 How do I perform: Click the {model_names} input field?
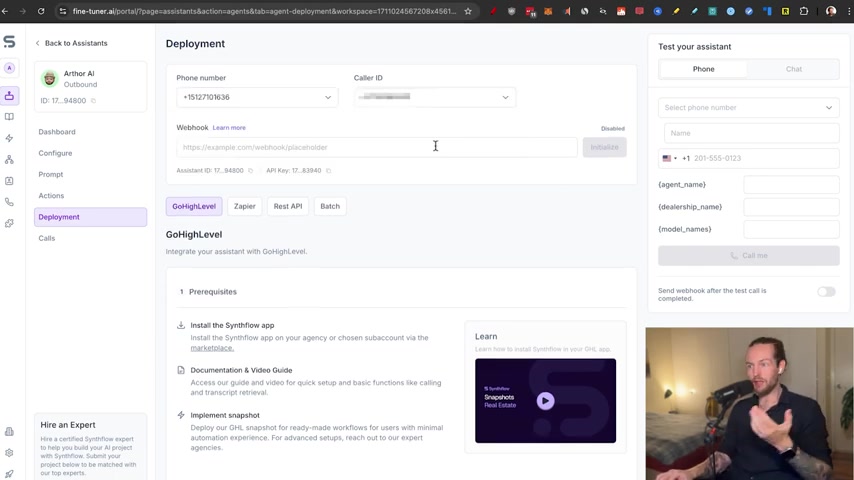[791, 229]
